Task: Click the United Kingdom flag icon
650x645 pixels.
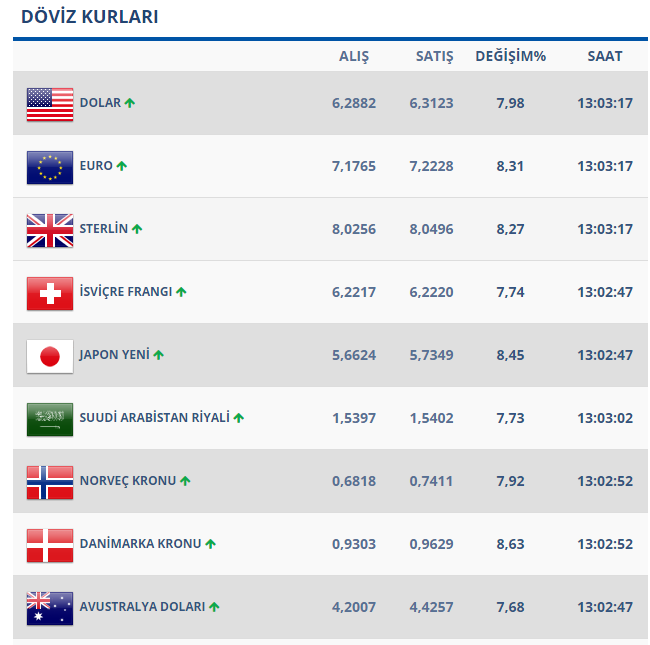Action: click(x=50, y=230)
